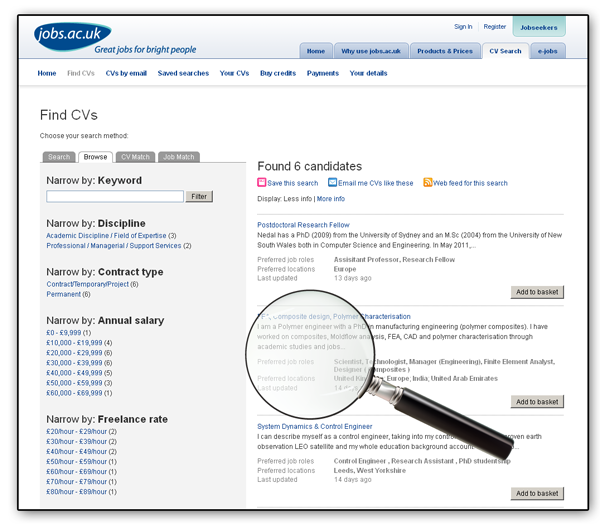This screenshot has height=529, width=600.
Task: Open Saved searches menu item
Action: [183, 73]
